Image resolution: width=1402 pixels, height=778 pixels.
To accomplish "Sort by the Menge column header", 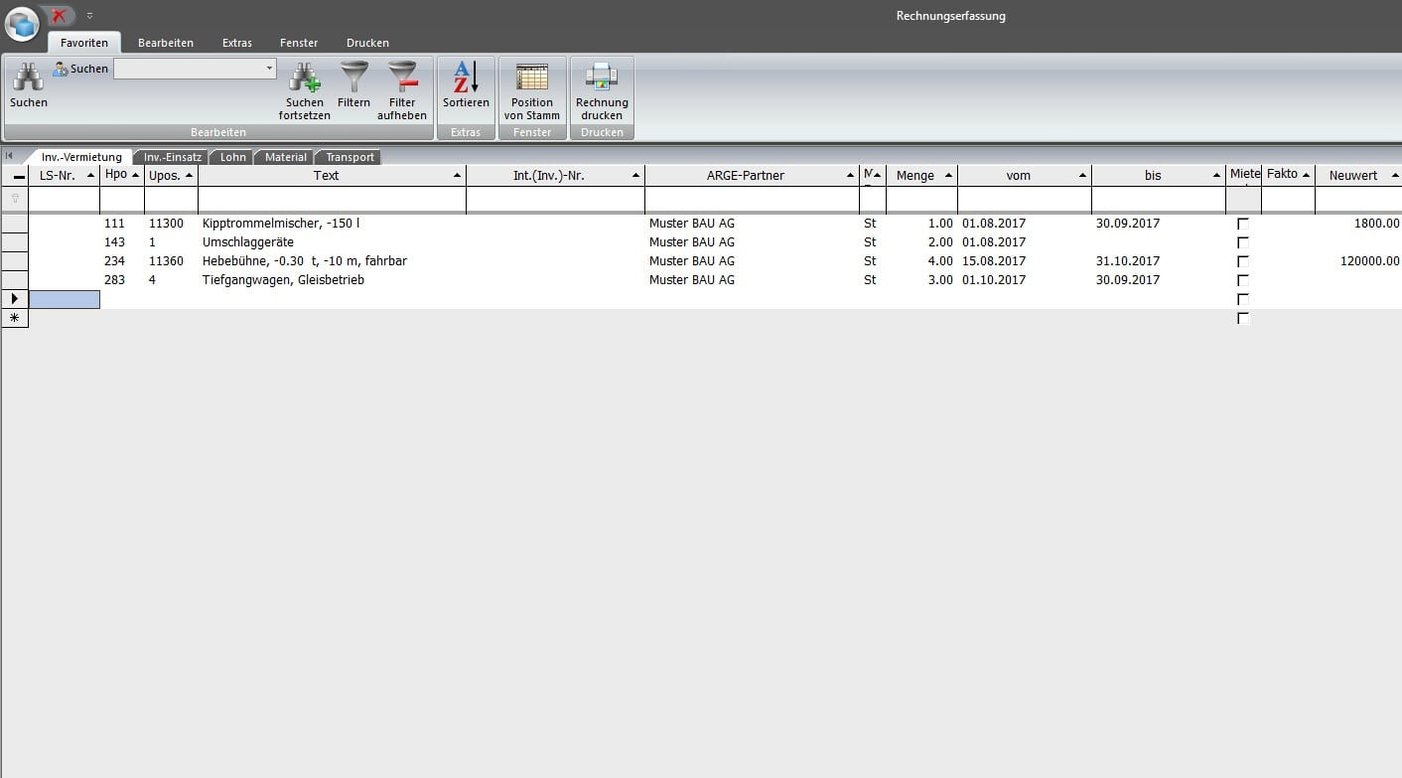I will pyautogui.click(x=922, y=176).
